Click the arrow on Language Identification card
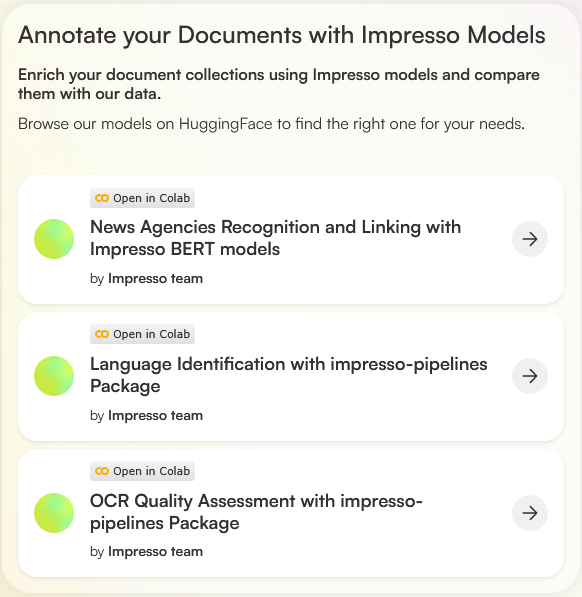 tap(529, 376)
